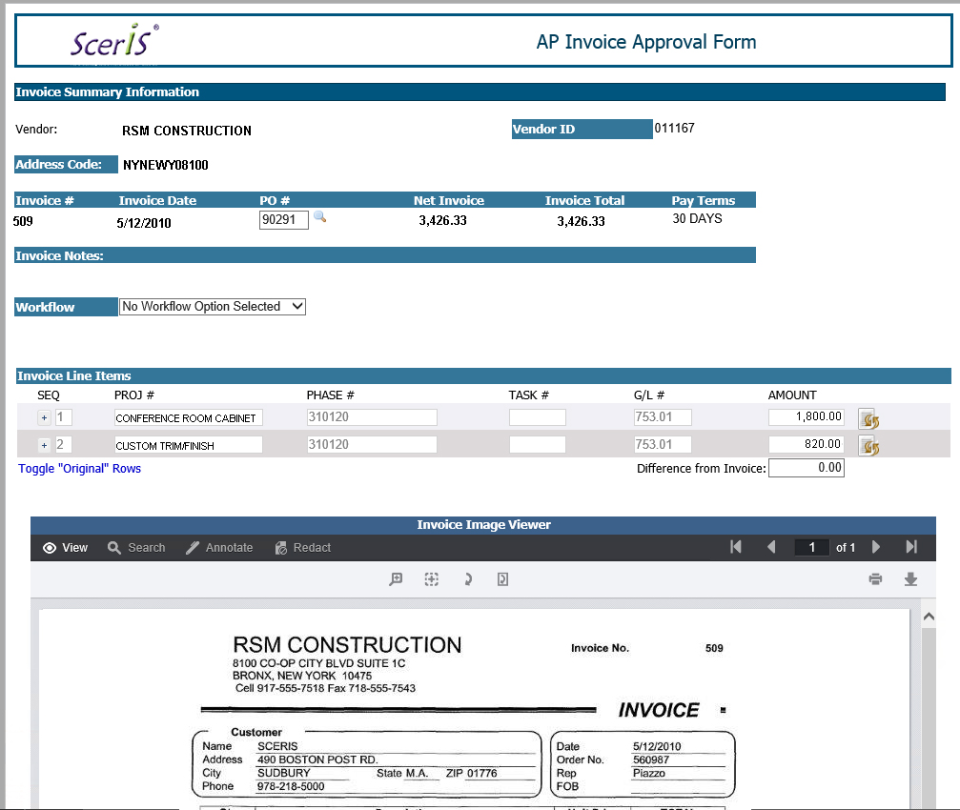Click the fit-to-selection zoom icon
Image resolution: width=960 pixels, height=810 pixels.
click(x=432, y=579)
